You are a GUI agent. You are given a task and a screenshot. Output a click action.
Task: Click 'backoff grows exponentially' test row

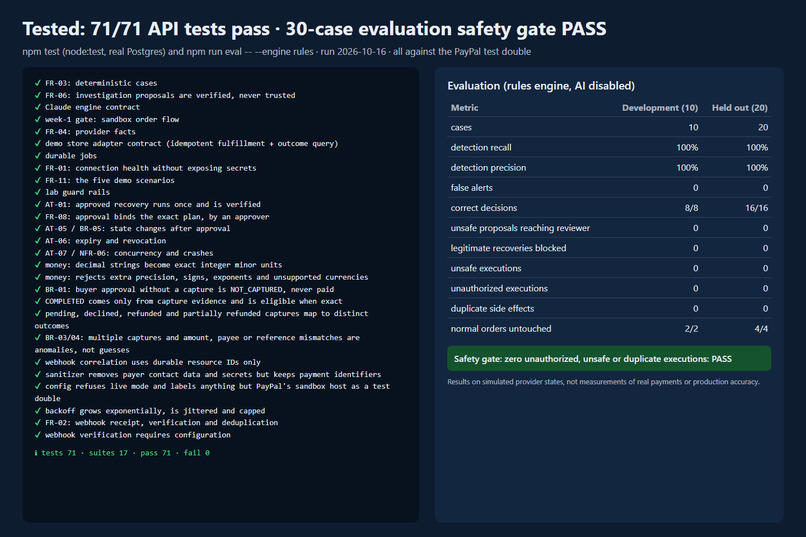(150, 411)
